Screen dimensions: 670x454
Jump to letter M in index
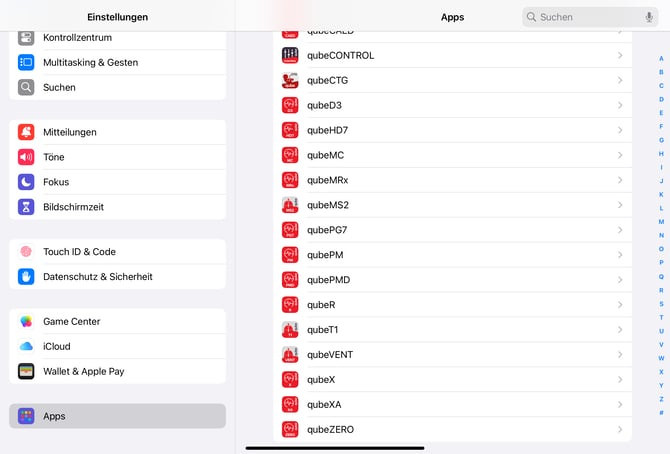pyautogui.click(x=661, y=221)
